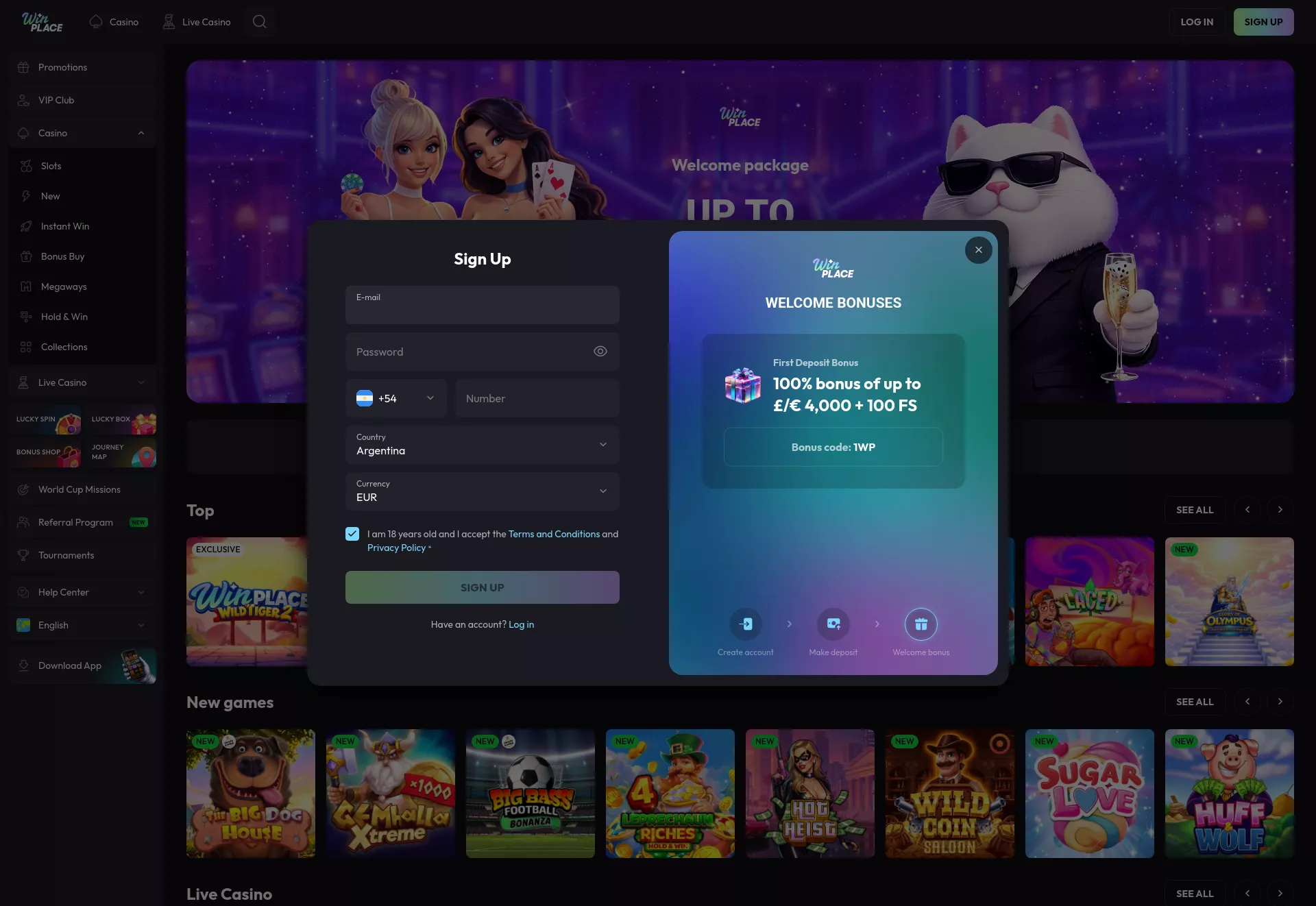Click the Collections grid icon
This screenshot has height=906, width=1316.
click(26, 347)
